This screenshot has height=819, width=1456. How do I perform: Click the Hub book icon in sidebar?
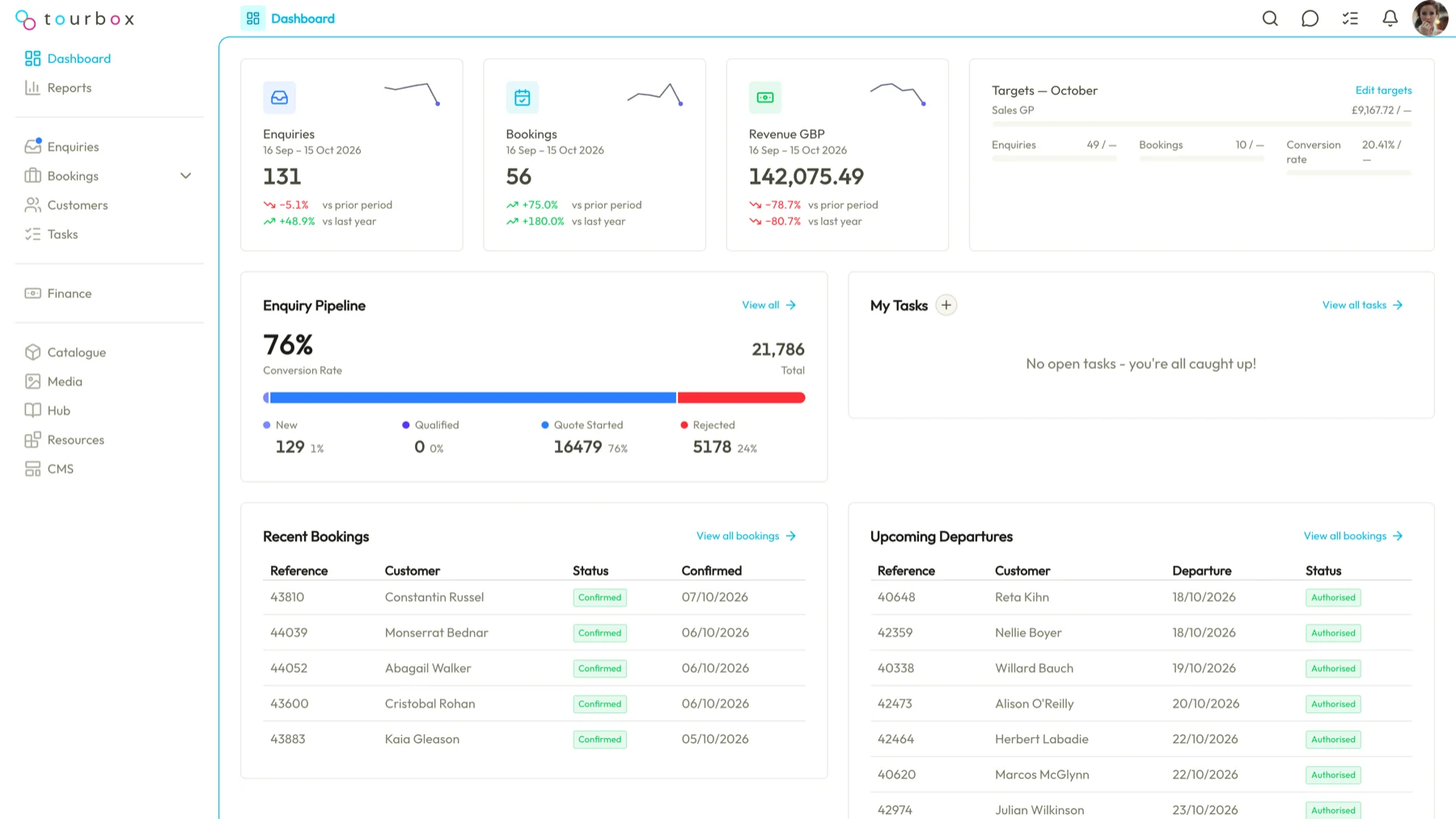[32, 410]
